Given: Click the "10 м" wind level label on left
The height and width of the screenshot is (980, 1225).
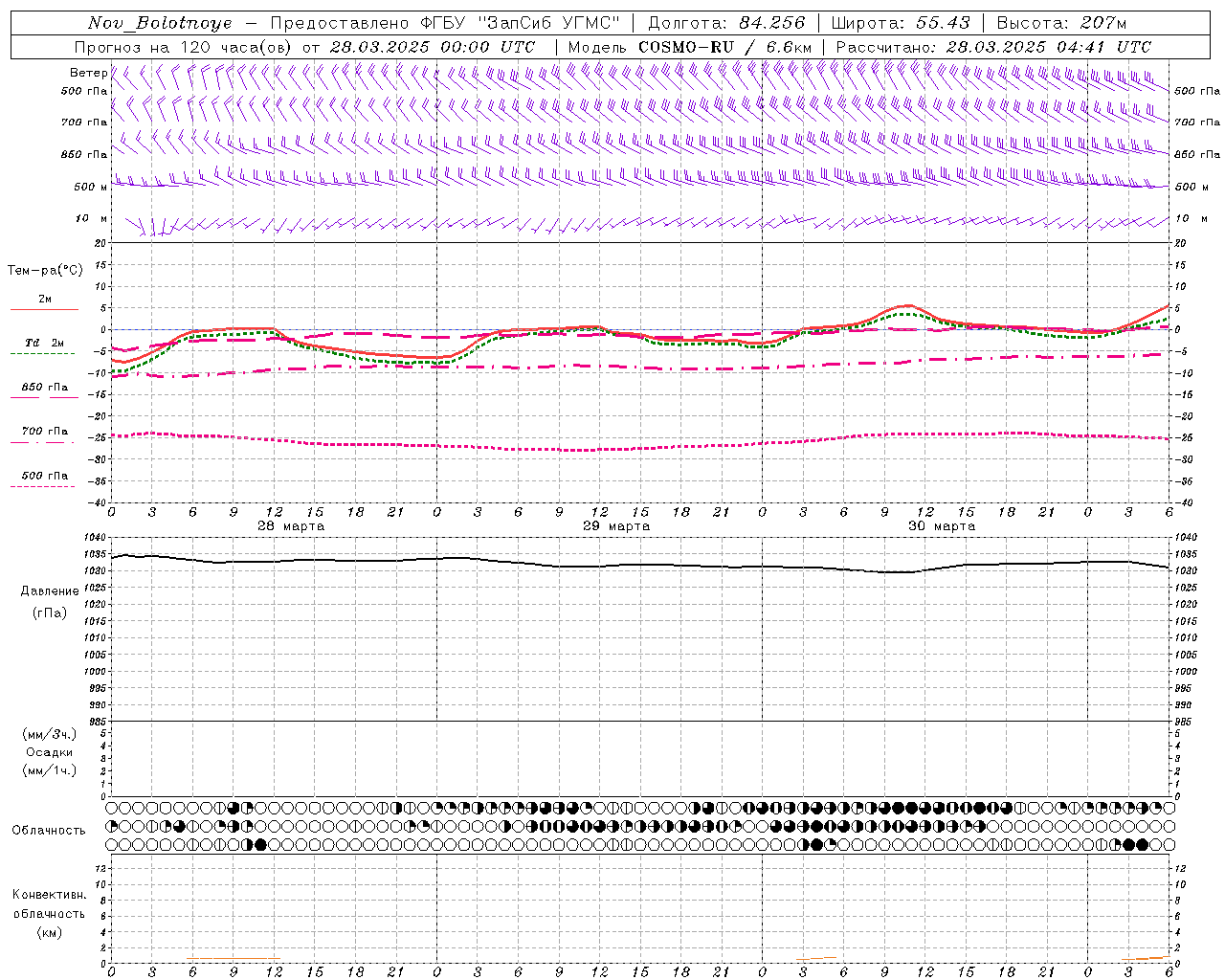Looking at the screenshot, I should 92,219.
